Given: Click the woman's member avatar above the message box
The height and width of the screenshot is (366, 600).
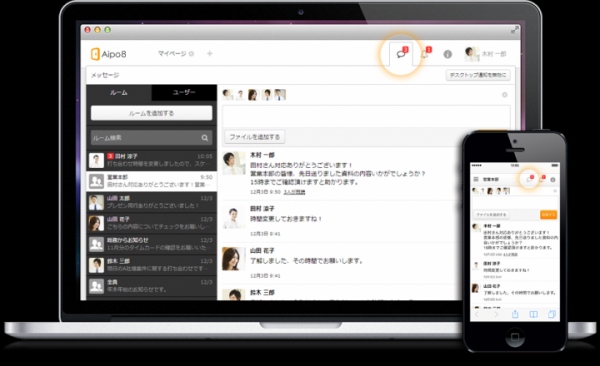Looking at the screenshot, I should [x=253, y=95].
